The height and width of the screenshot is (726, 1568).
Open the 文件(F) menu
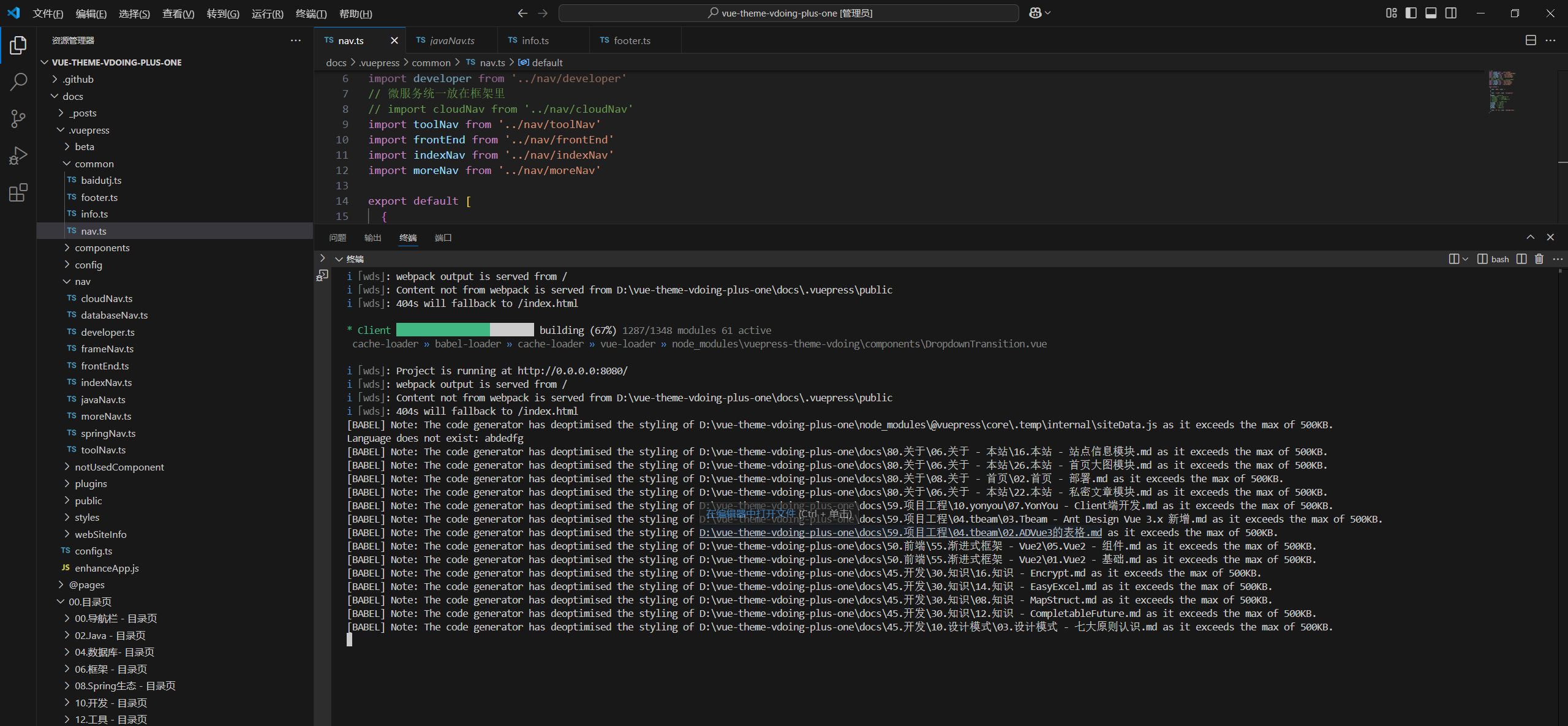click(x=48, y=13)
